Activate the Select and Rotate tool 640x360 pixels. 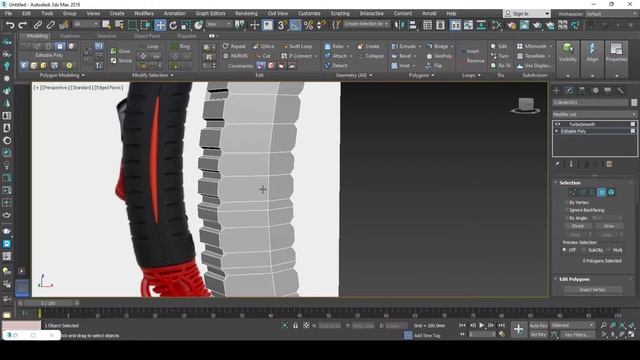coord(173,25)
